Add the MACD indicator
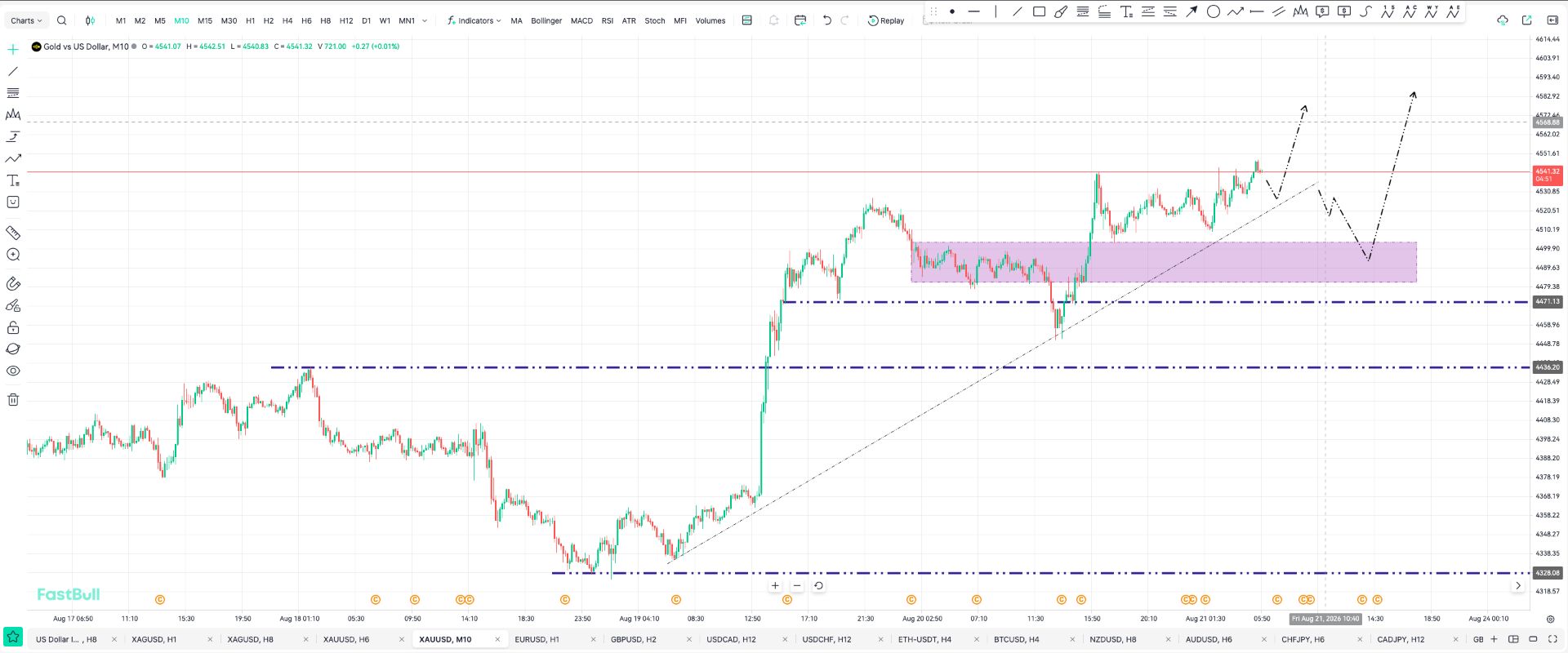 581,20
